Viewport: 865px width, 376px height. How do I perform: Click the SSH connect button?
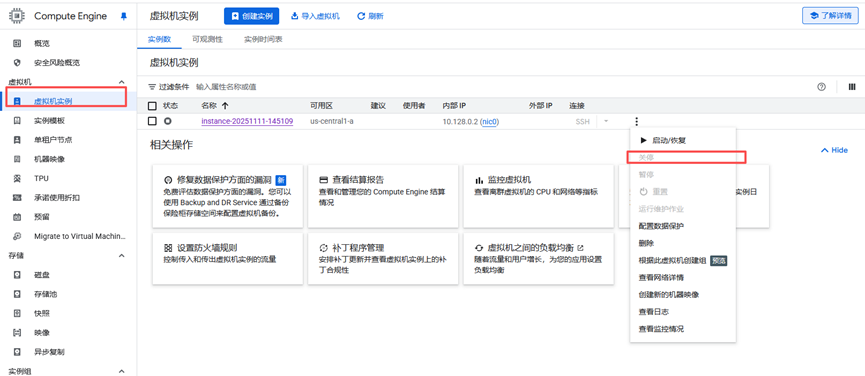(583, 121)
